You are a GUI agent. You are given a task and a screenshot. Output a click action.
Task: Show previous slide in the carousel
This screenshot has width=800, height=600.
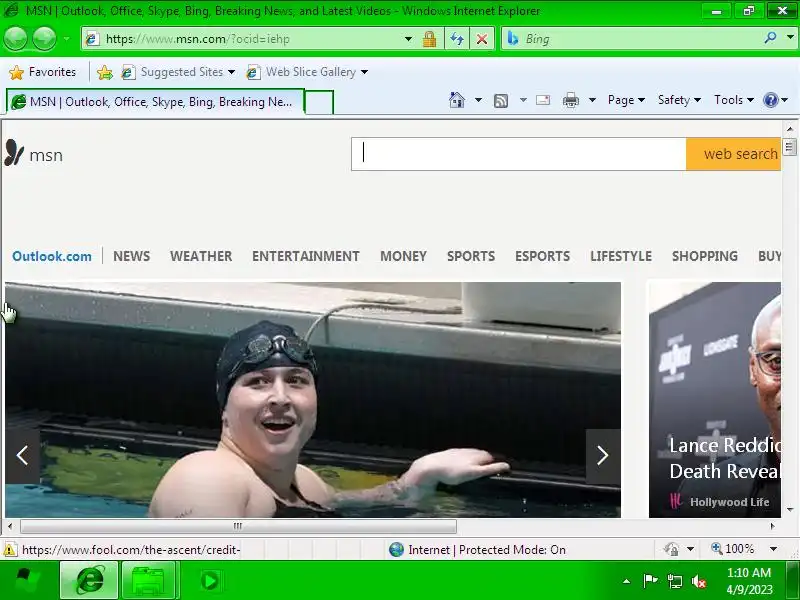[22, 456]
